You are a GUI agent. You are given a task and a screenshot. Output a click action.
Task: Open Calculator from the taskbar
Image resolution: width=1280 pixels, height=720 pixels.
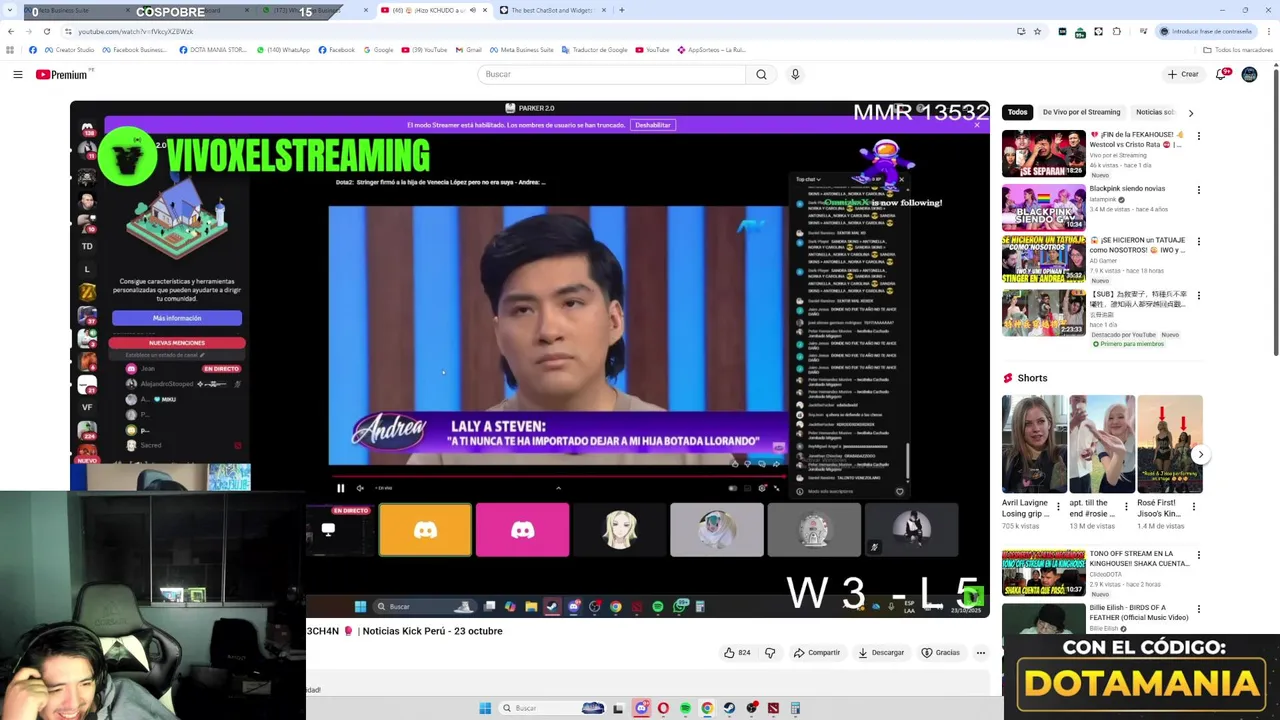point(795,708)
